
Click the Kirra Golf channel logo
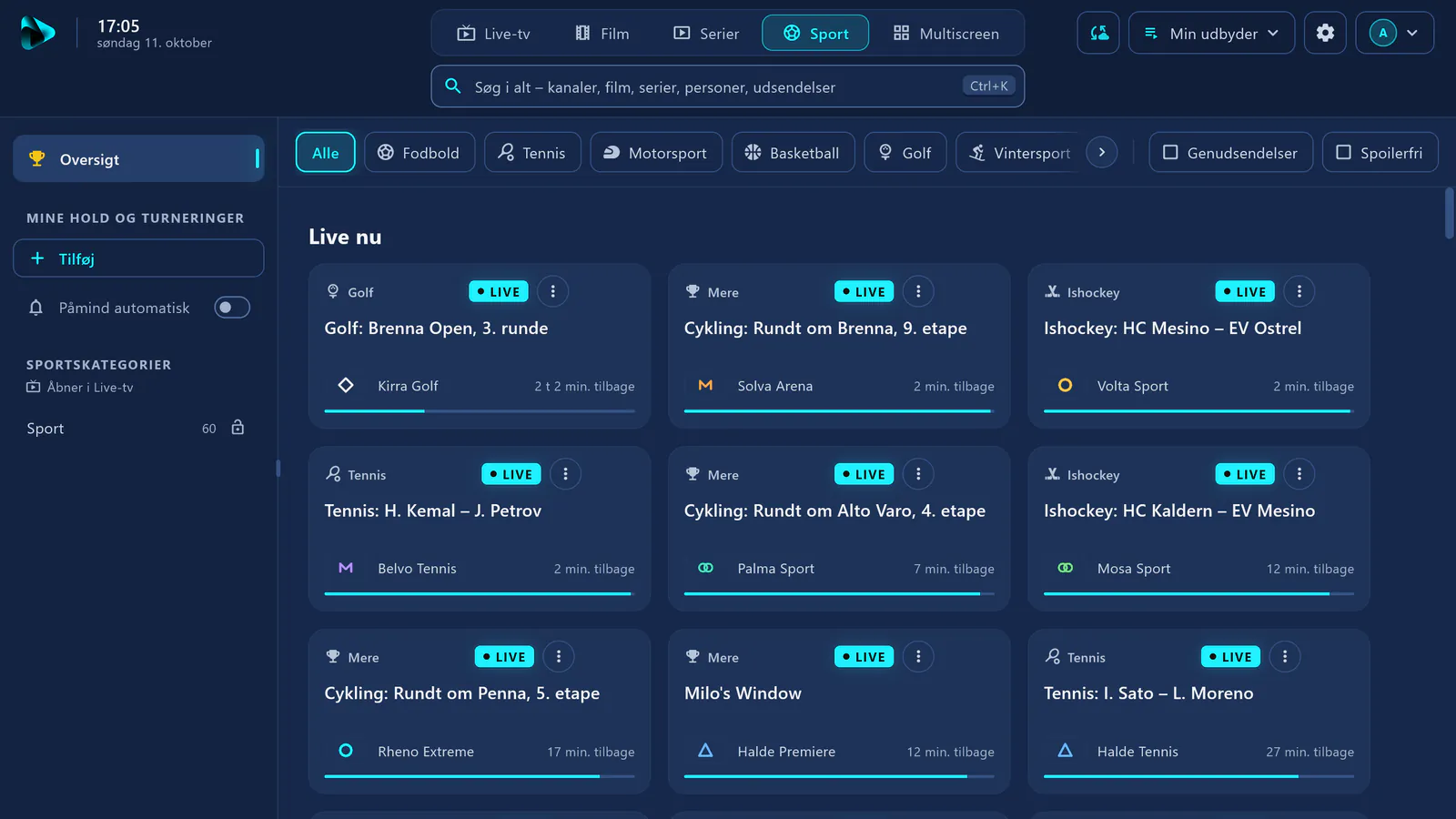346,385
